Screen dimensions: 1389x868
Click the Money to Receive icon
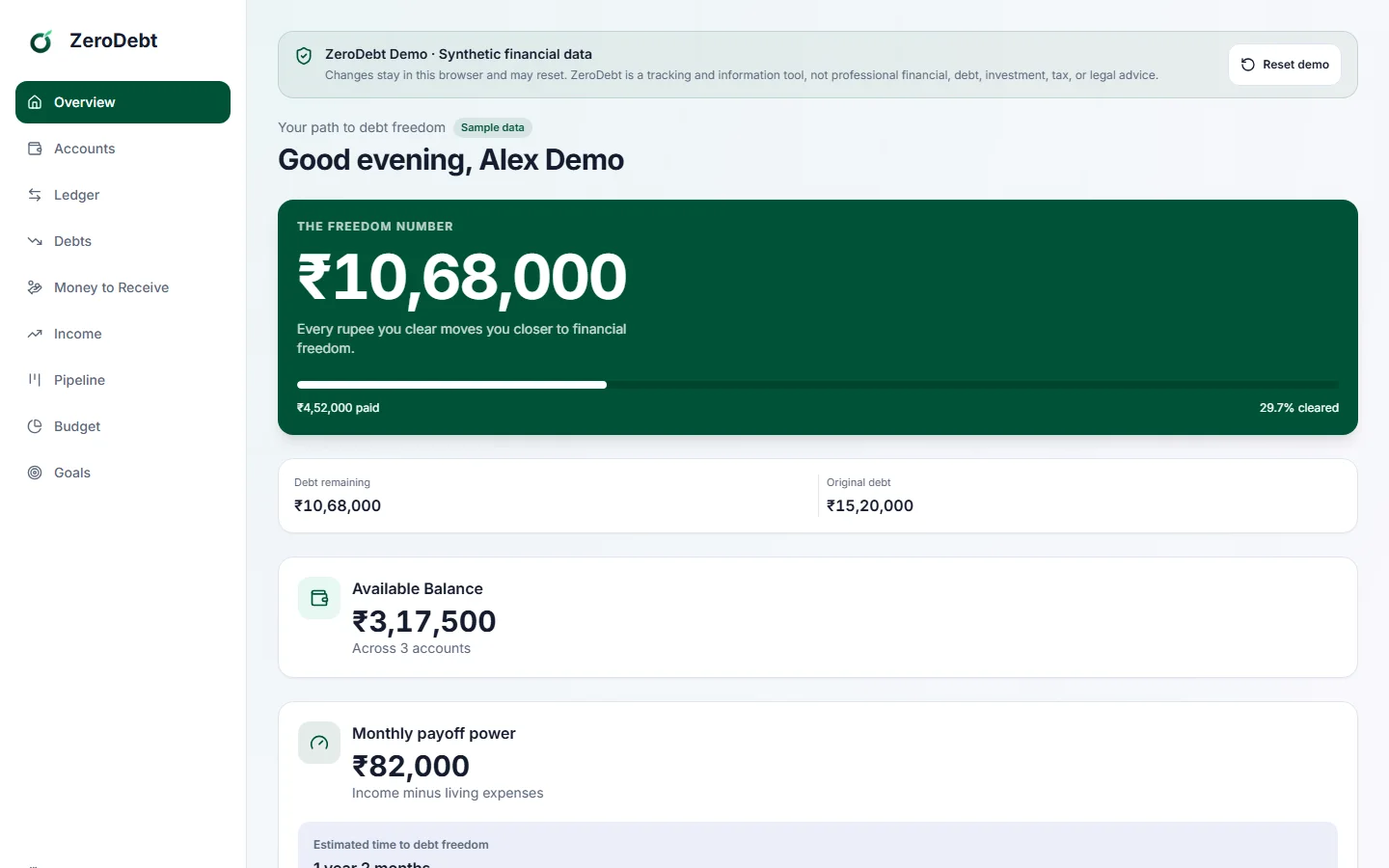[x=35, y=287]
